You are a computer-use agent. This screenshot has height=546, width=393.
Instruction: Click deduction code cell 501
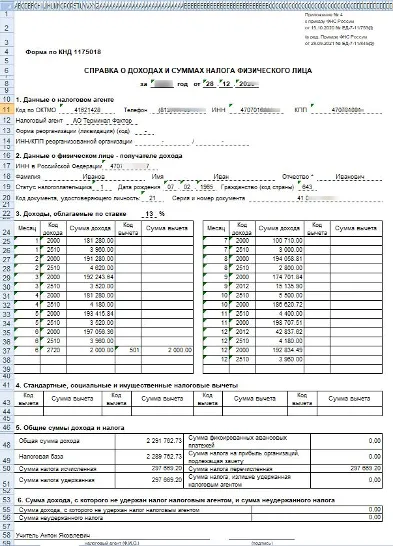coord(128,350)
